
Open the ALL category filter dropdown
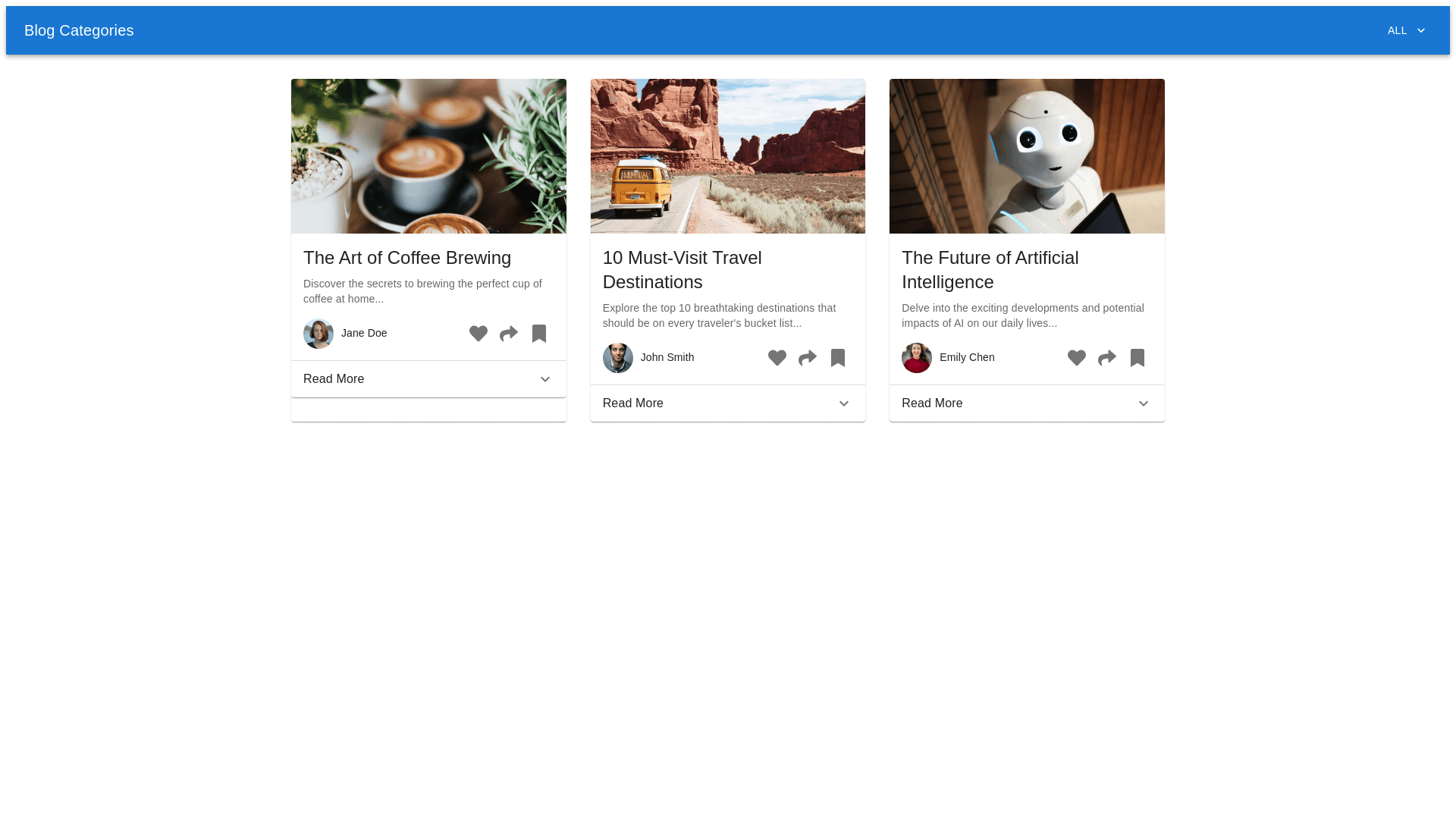point(1407,30)
